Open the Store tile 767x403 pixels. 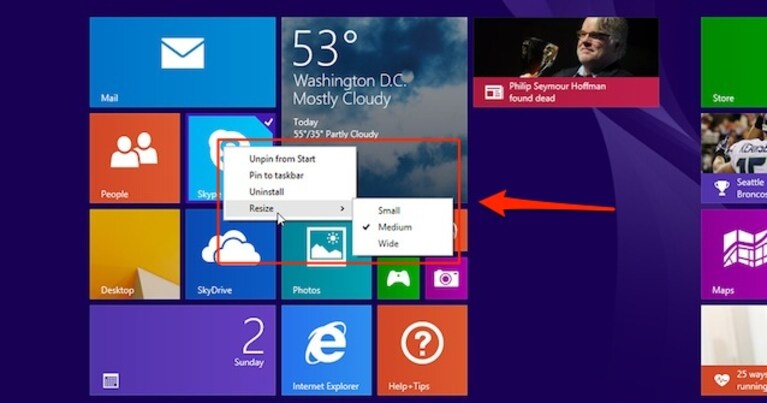coord(734,62)
